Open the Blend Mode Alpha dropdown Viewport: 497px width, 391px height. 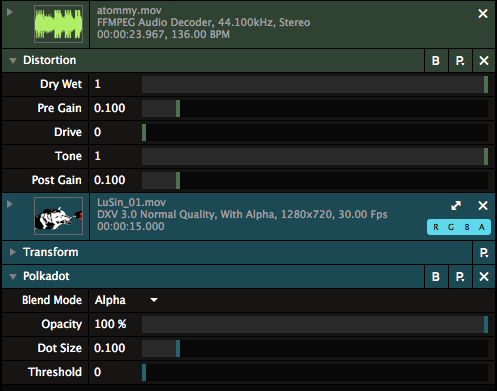coord(126,300)
